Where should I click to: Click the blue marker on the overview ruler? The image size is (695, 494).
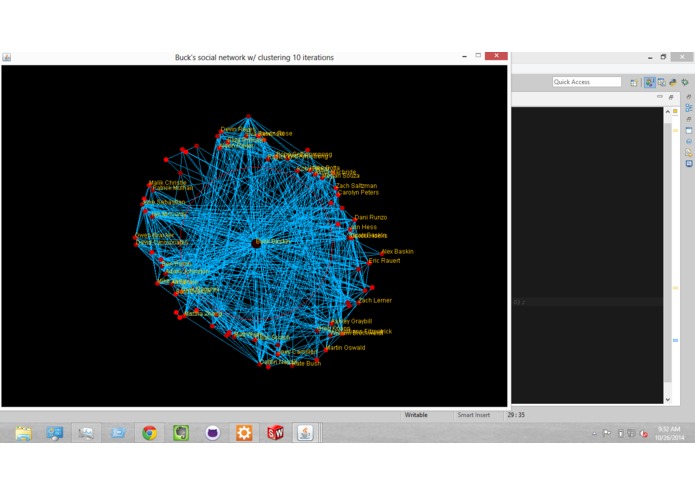(675, 340)
